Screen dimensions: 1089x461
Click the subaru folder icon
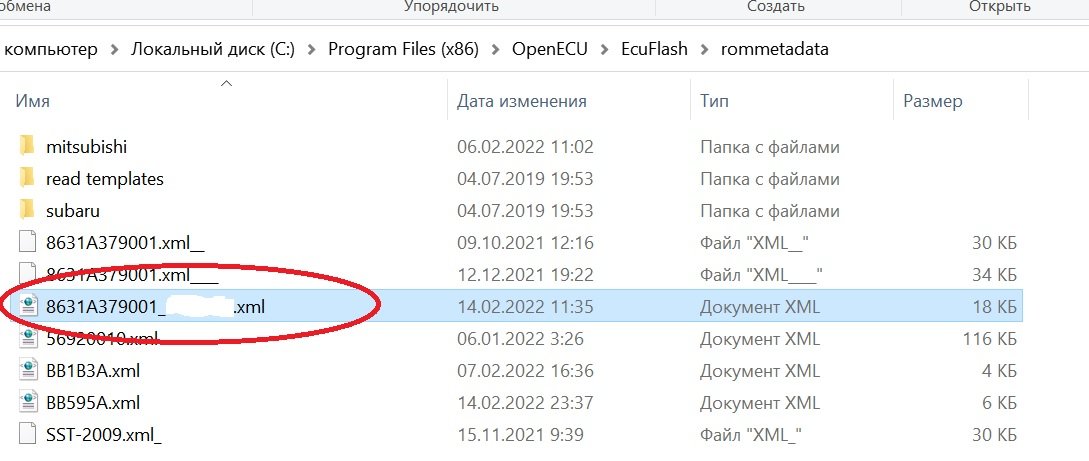(x=27, y=210)
